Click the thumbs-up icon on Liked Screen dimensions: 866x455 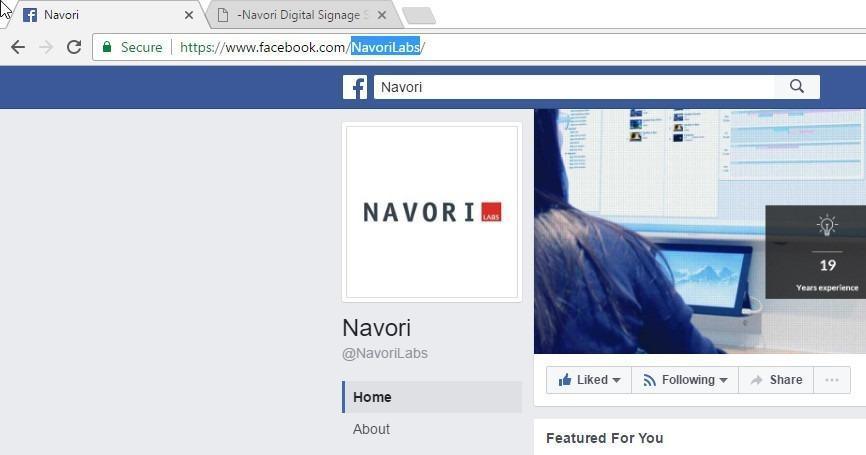coord(564,380)
